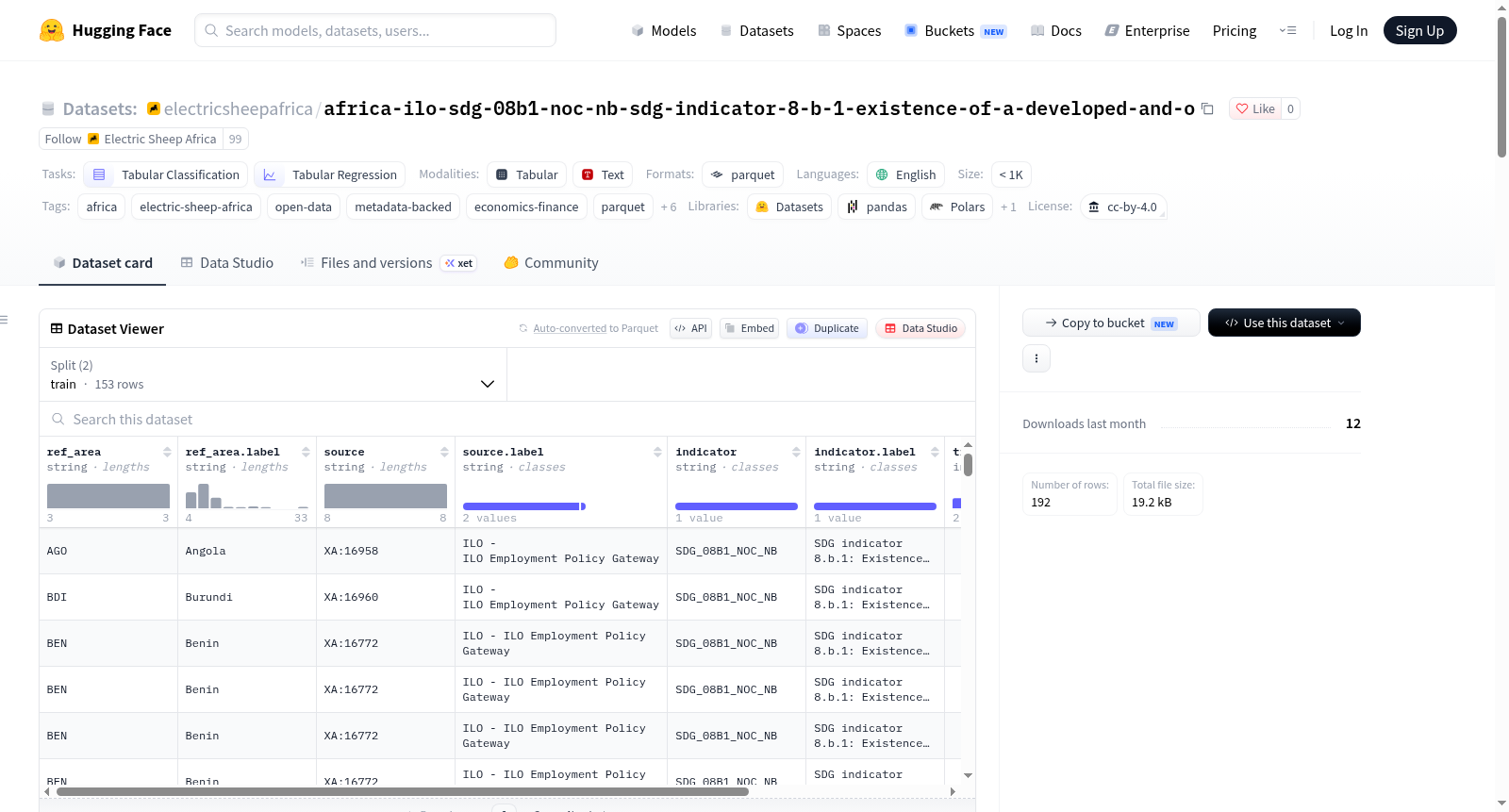Click the Duplicate button
The image size is (1509, 812).
click(827, 328)
